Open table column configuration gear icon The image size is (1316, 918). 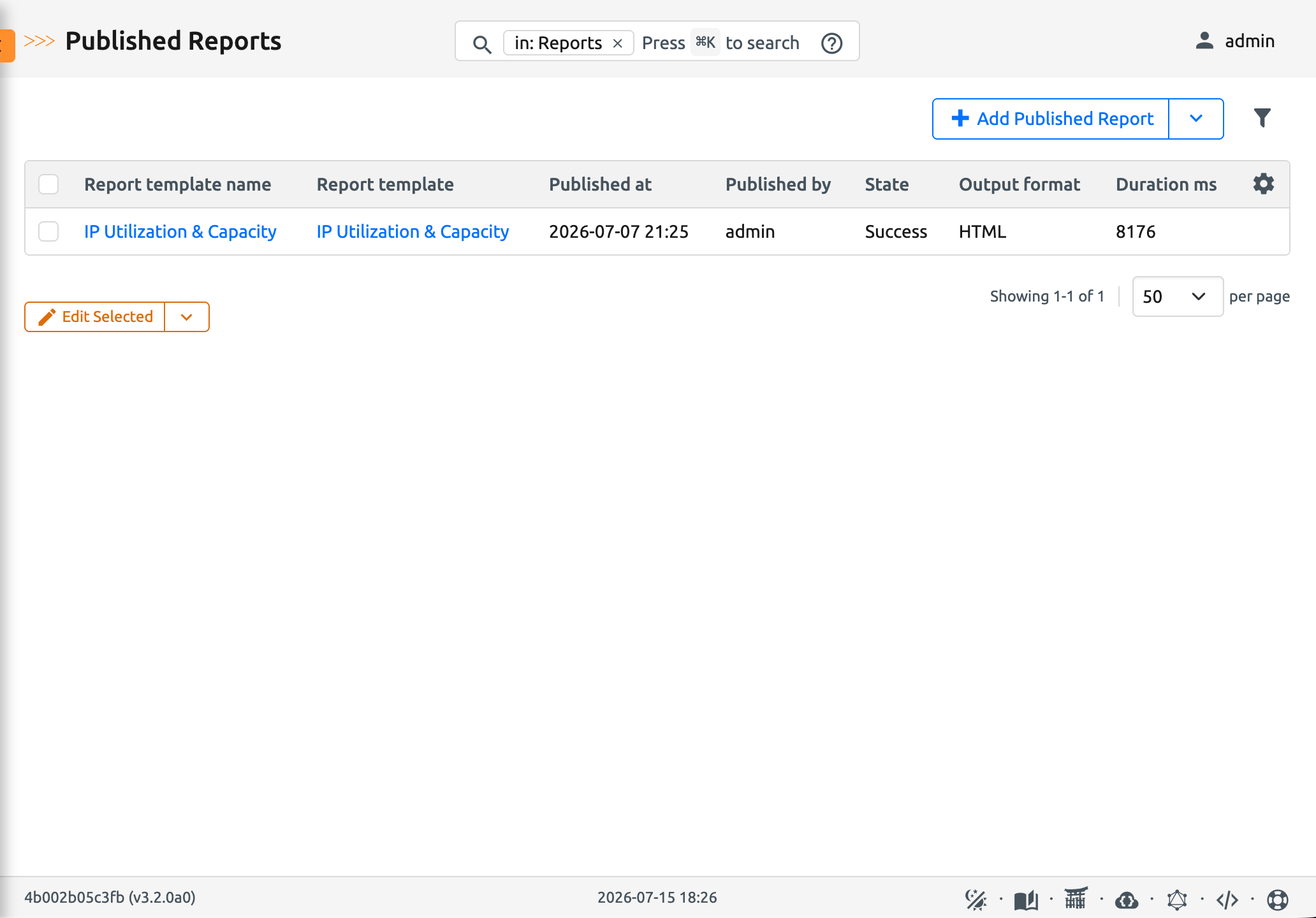pos(1264,184)
